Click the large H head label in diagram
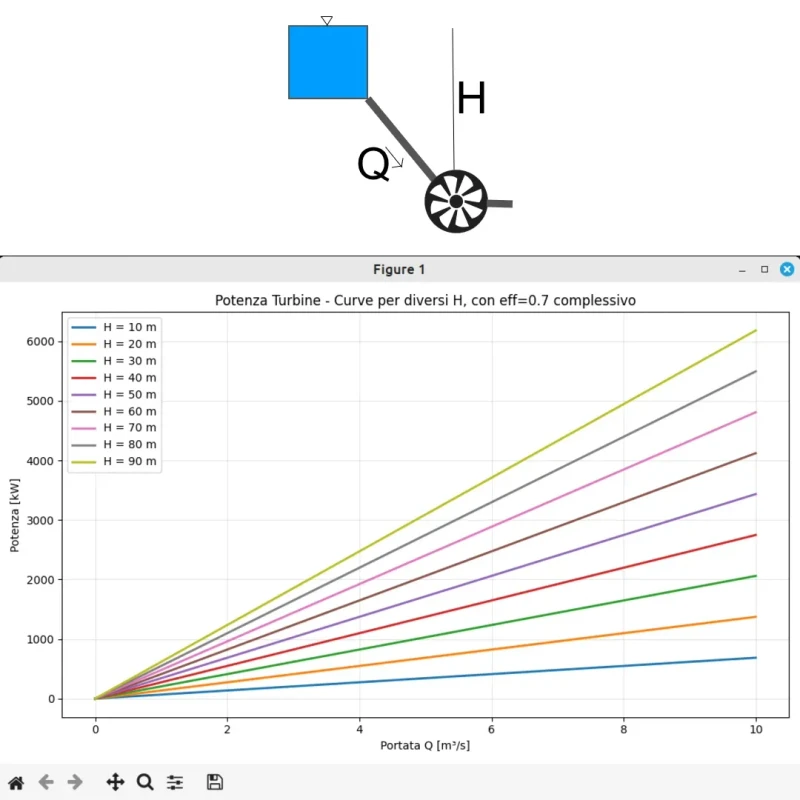 click(471, 97)
